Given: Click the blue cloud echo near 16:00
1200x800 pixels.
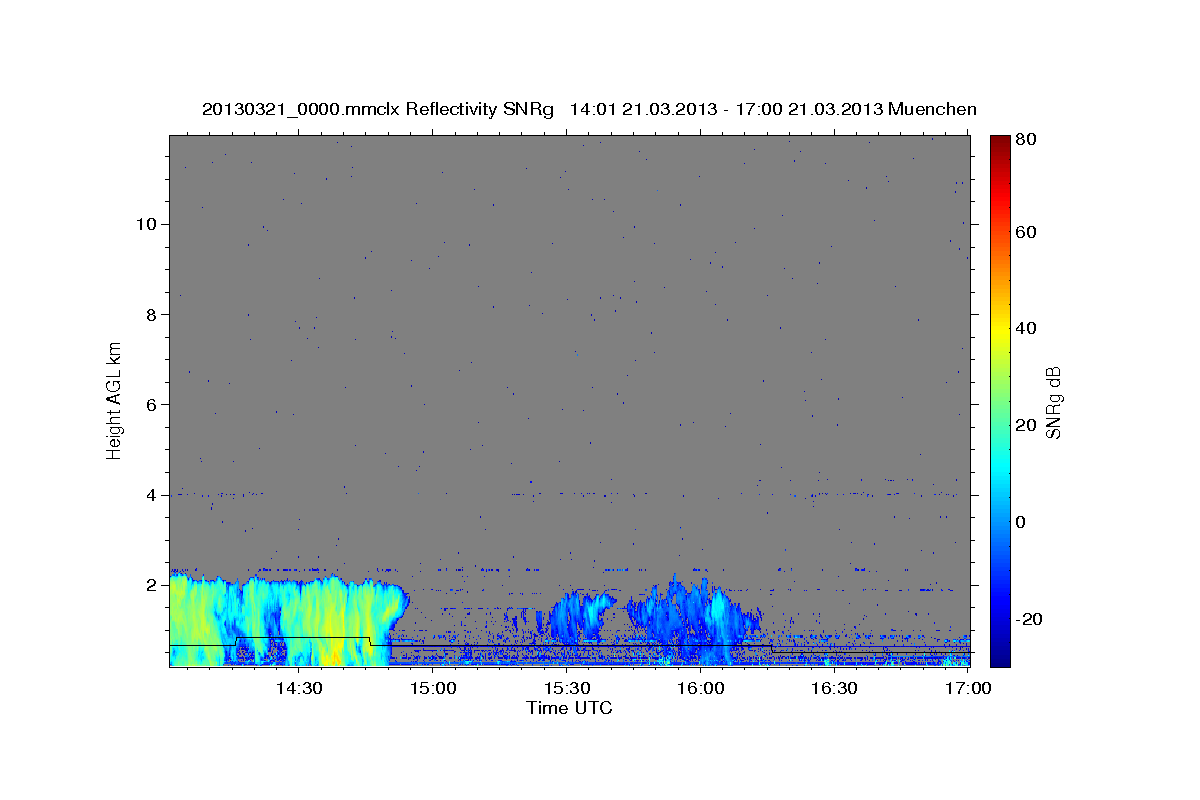Looking at the screenshot, I should 695,620.
